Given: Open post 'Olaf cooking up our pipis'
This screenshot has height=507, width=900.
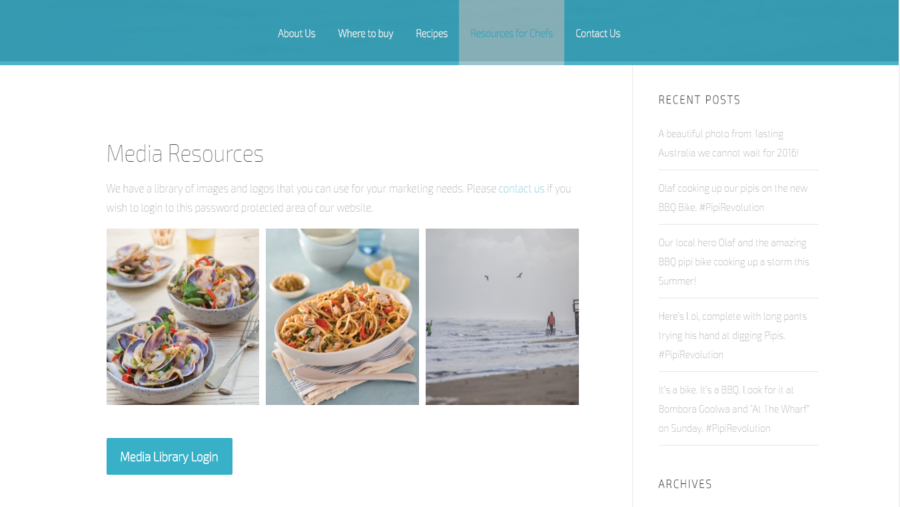Looking at the screenshot, I should click(x=732, y=198).
